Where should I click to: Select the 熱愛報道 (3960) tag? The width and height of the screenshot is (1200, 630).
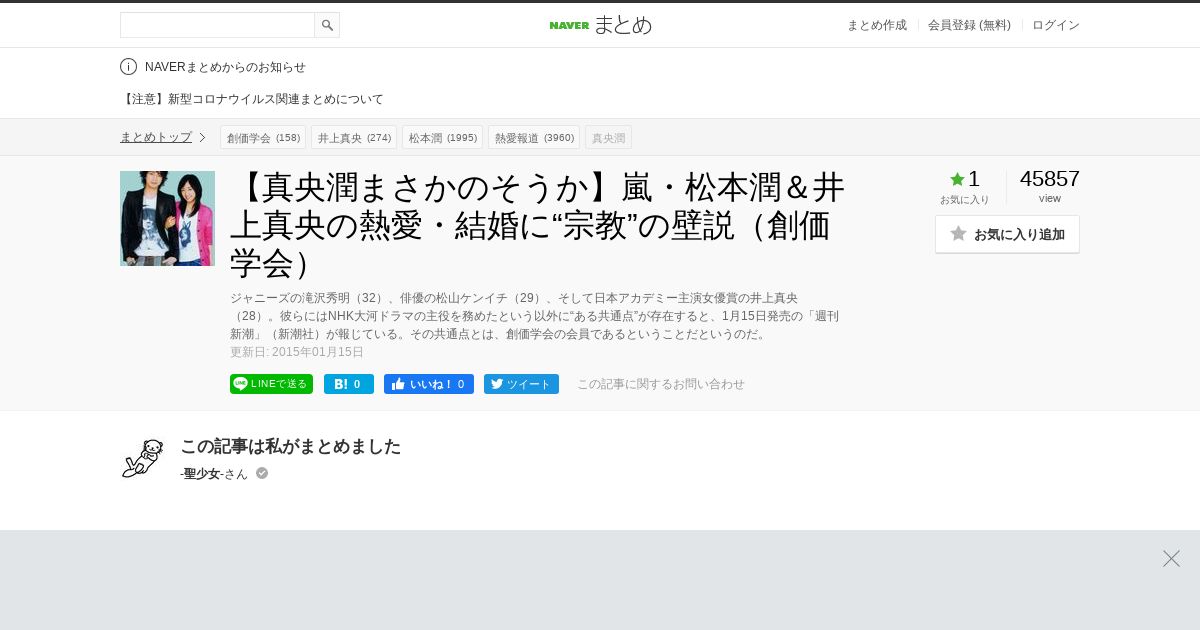coord(534,137)
